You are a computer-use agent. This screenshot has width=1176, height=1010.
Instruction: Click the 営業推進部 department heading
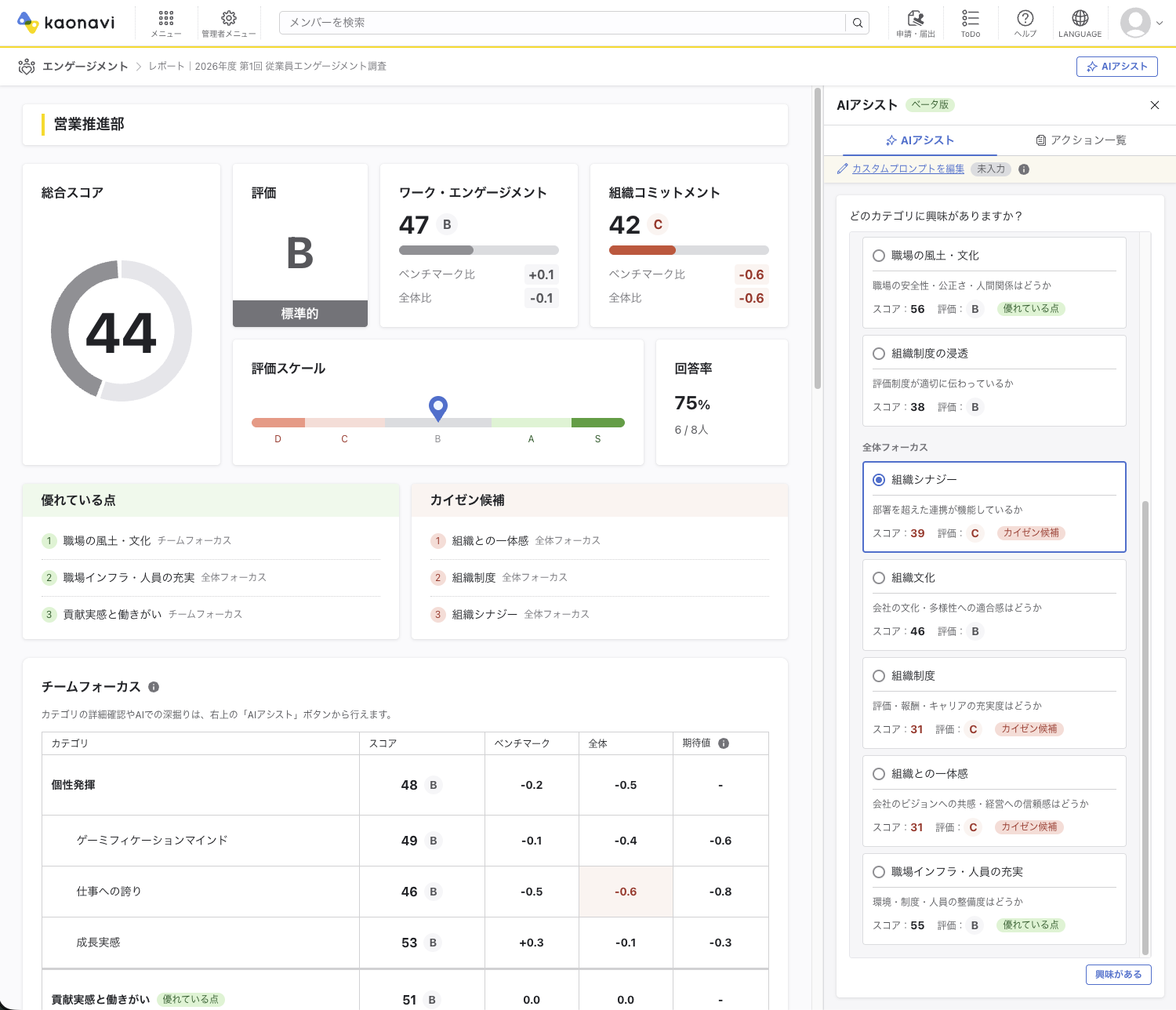click(89, 124)
